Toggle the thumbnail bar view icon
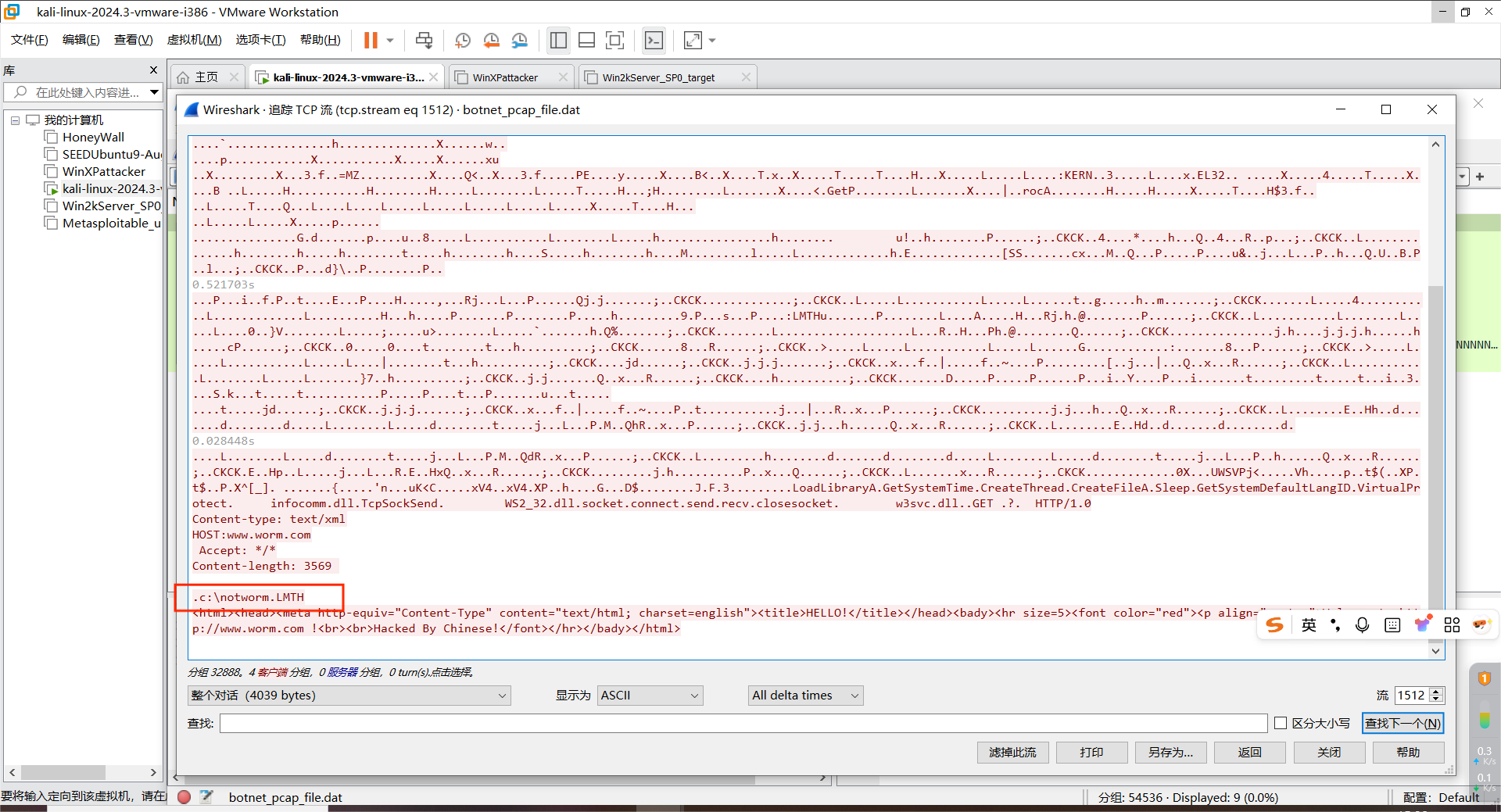 587,41
